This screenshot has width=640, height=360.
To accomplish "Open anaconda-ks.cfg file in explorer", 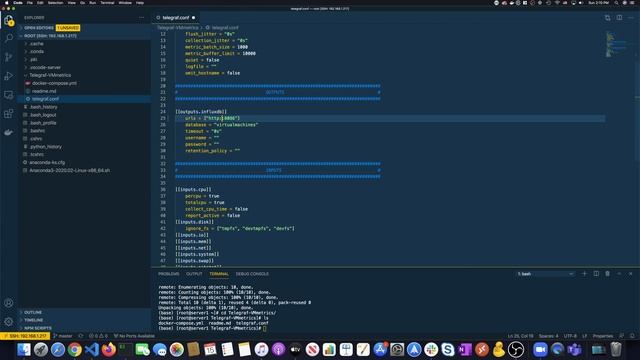I will click(x=47, y=162).
